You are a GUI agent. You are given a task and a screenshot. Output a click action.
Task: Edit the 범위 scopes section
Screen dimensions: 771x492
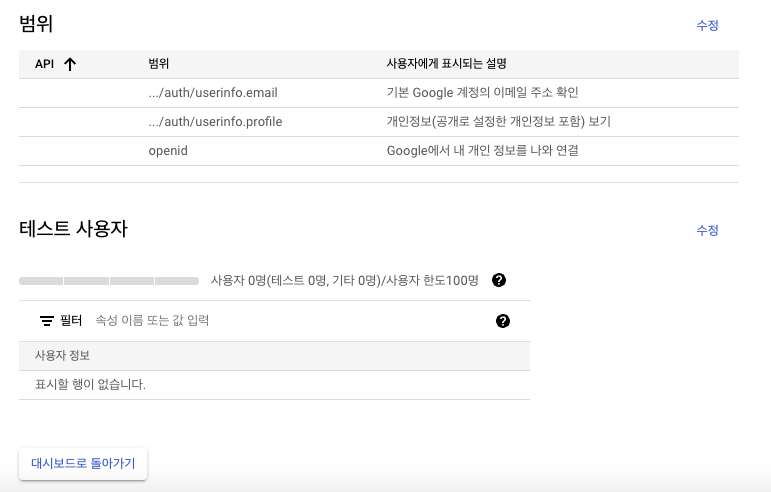coord(707,26)
